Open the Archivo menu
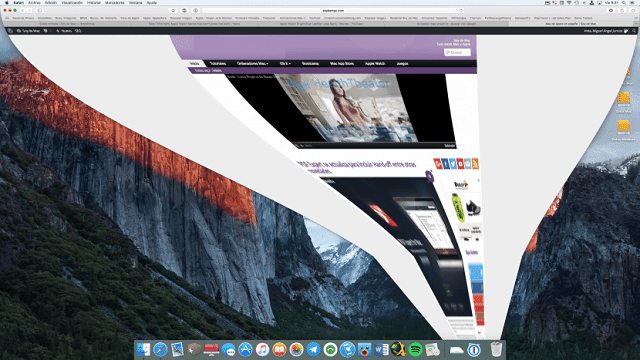The width and height of the screenshot is (640, 360). click(x=34, y=2)
